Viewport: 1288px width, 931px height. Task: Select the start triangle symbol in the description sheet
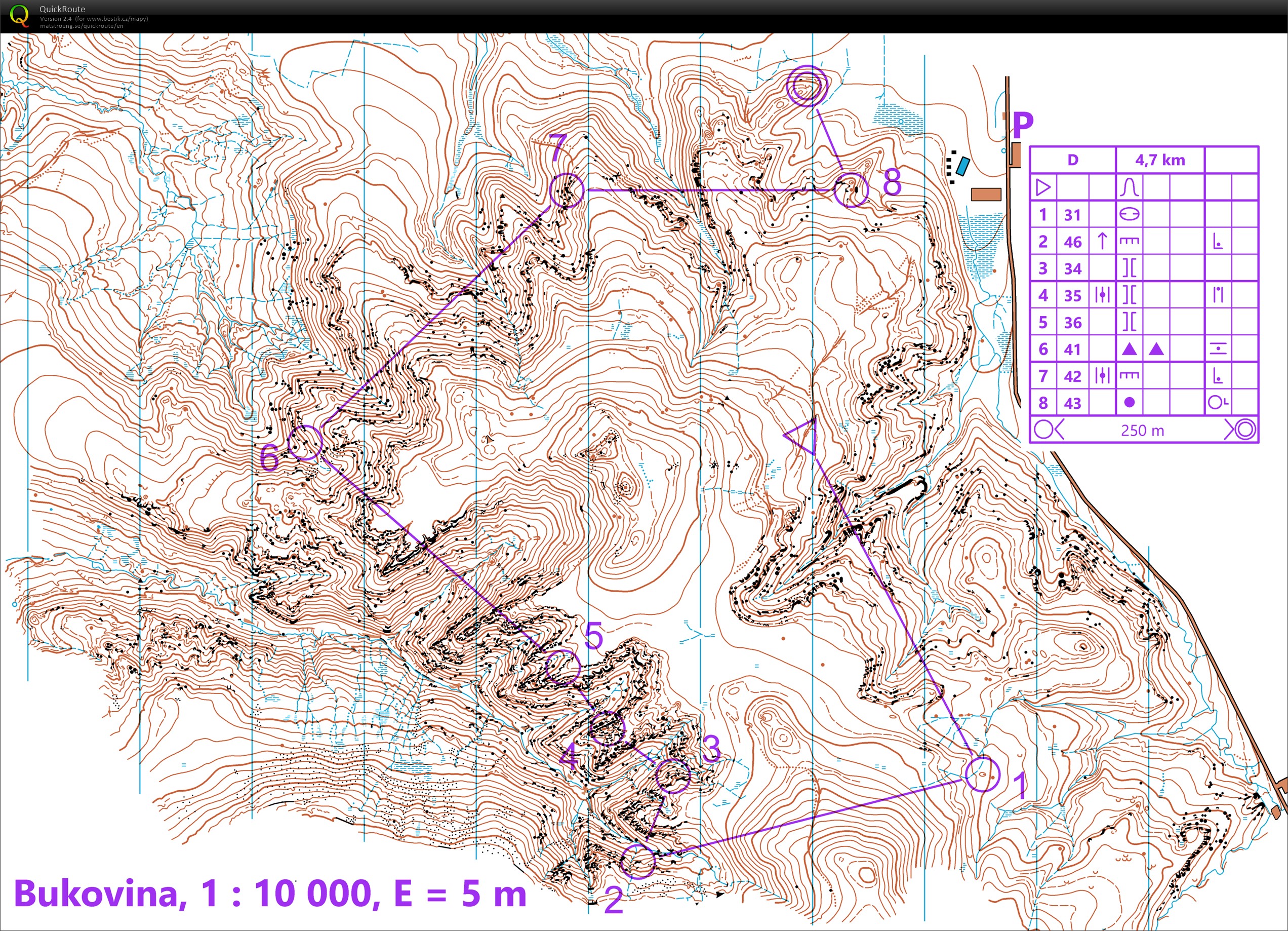click(x=1044, y=186)
